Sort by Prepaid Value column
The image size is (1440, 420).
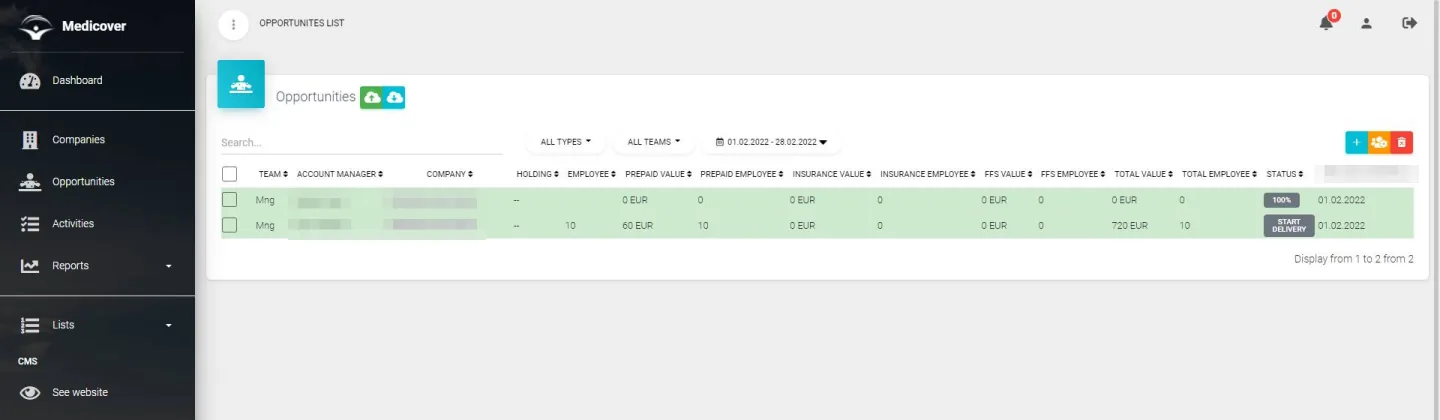658,174
